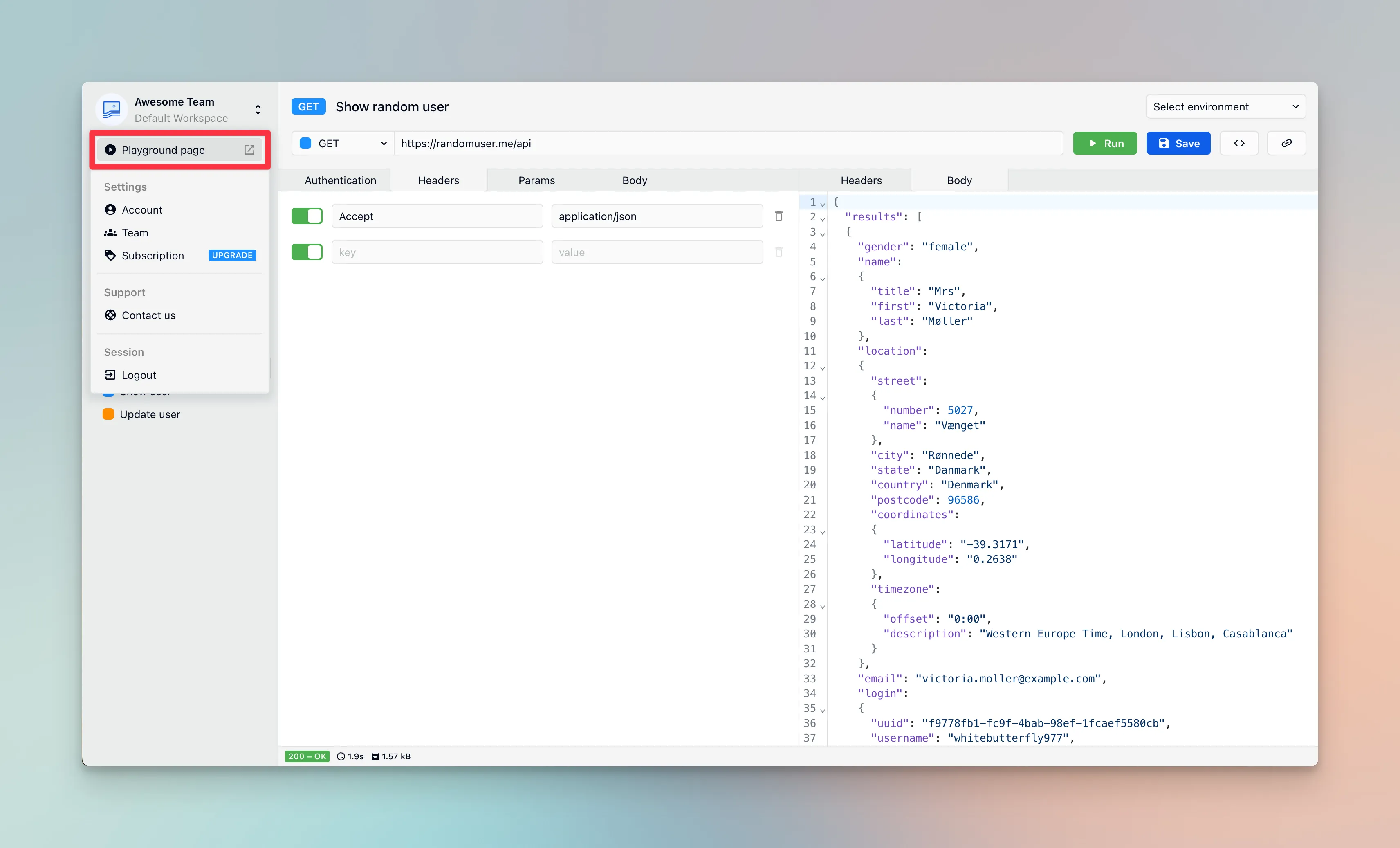Click the Logout arrow icon

pyautogui.click(x=110, y=375)
